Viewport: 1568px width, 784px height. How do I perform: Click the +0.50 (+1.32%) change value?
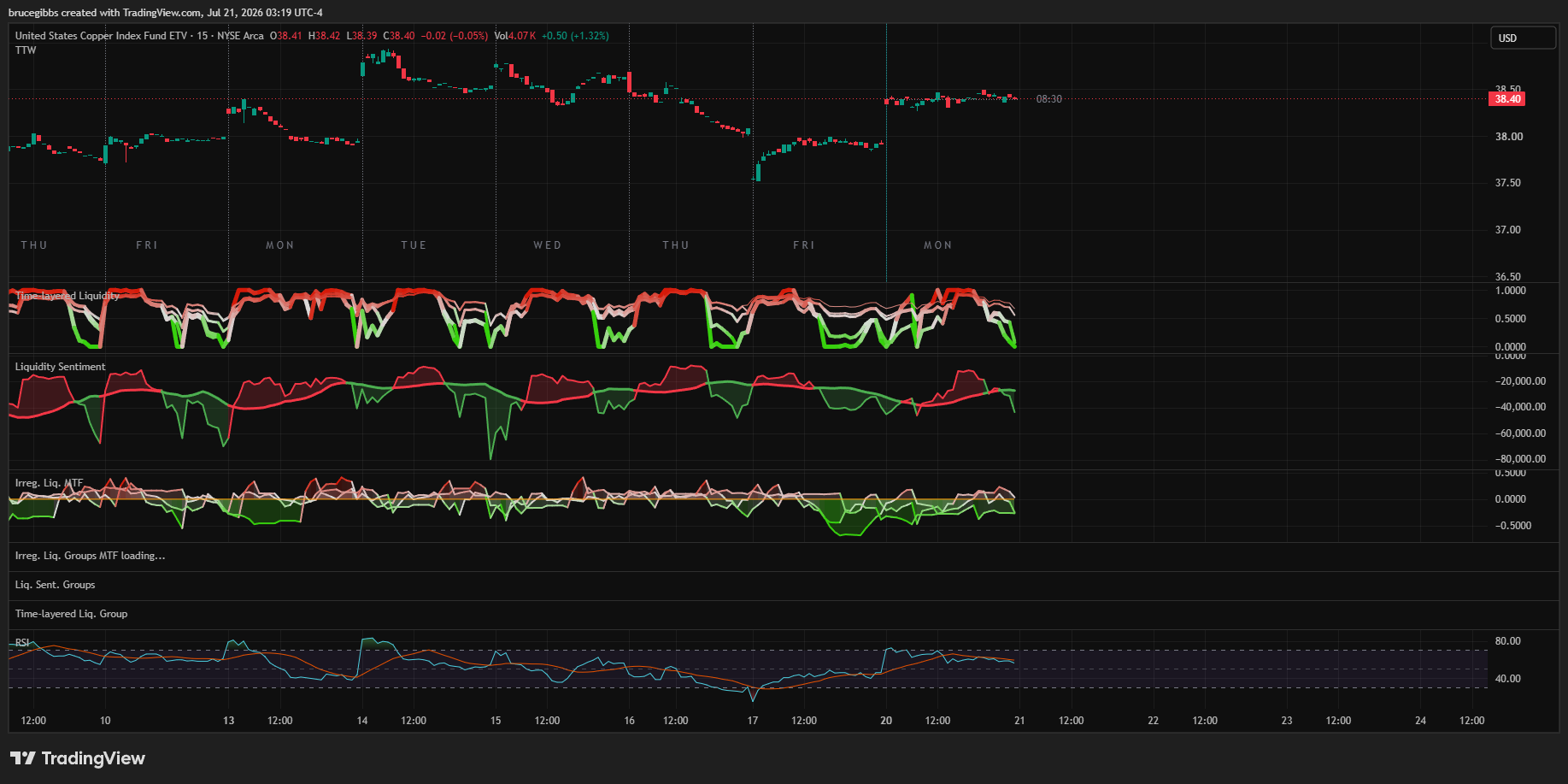tap(575, 36)
